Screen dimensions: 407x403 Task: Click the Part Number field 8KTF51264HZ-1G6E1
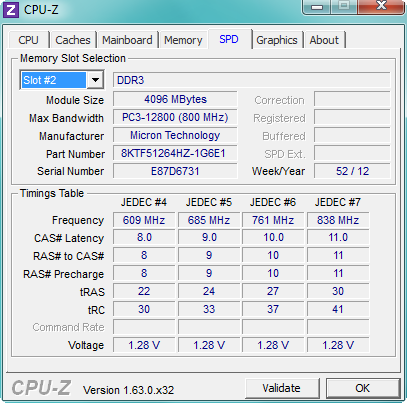pos(175,153)
